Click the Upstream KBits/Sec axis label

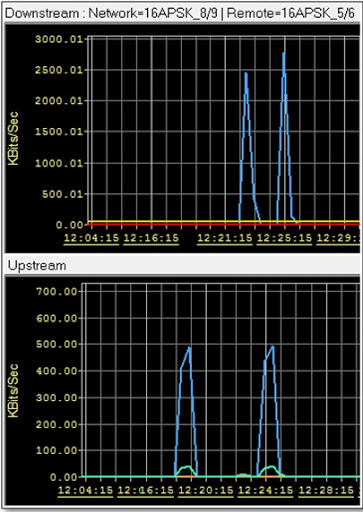tap(13, 391)
